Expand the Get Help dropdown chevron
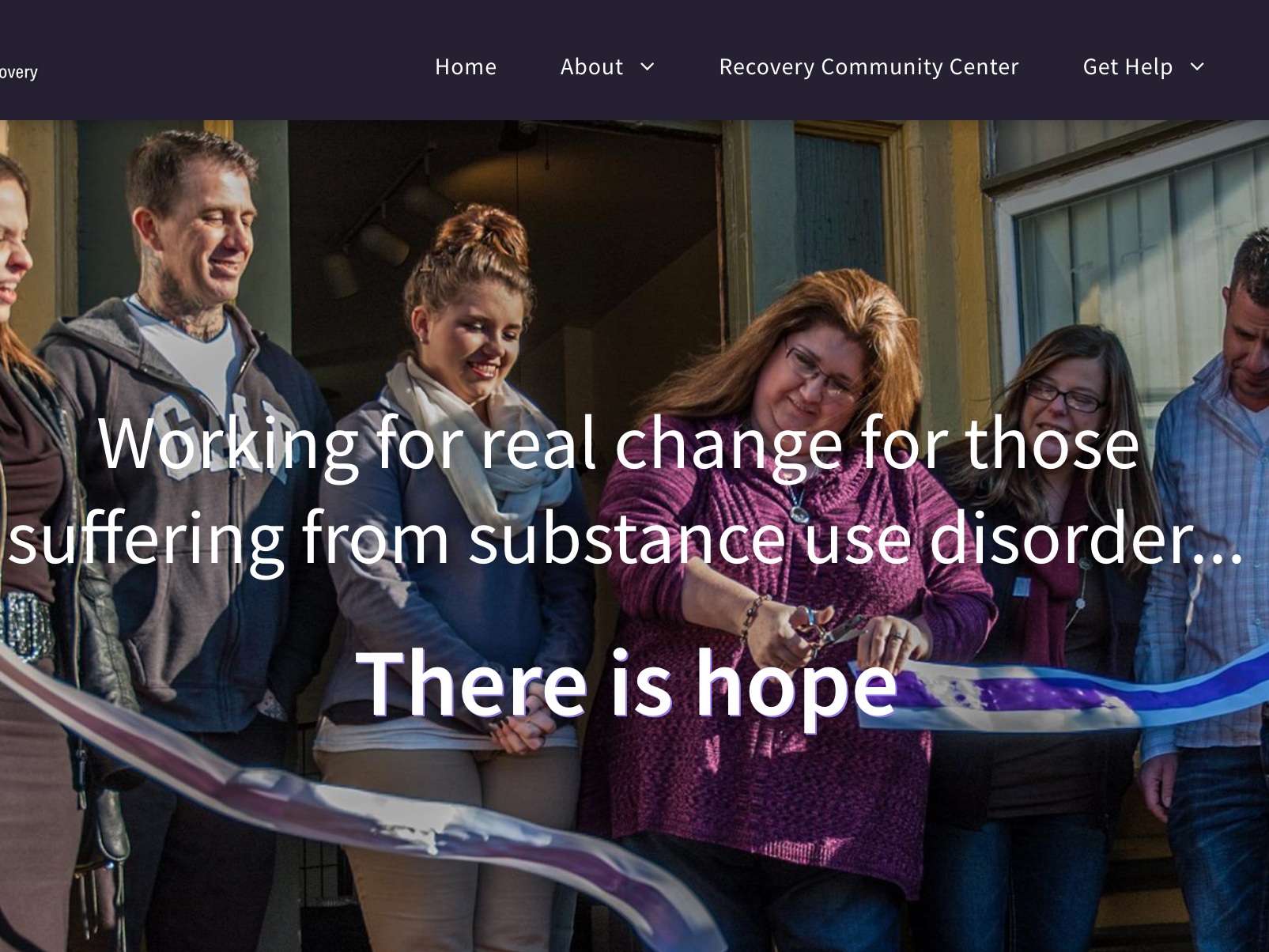Image resolution: width=1269 pixels, height=952 pixels. (1197, 67)
